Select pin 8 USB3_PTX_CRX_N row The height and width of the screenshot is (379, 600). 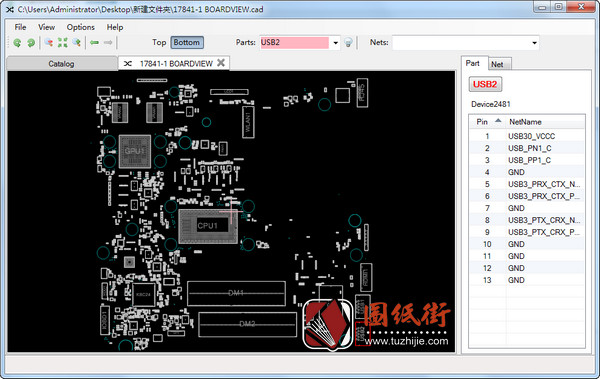[527, 220]
